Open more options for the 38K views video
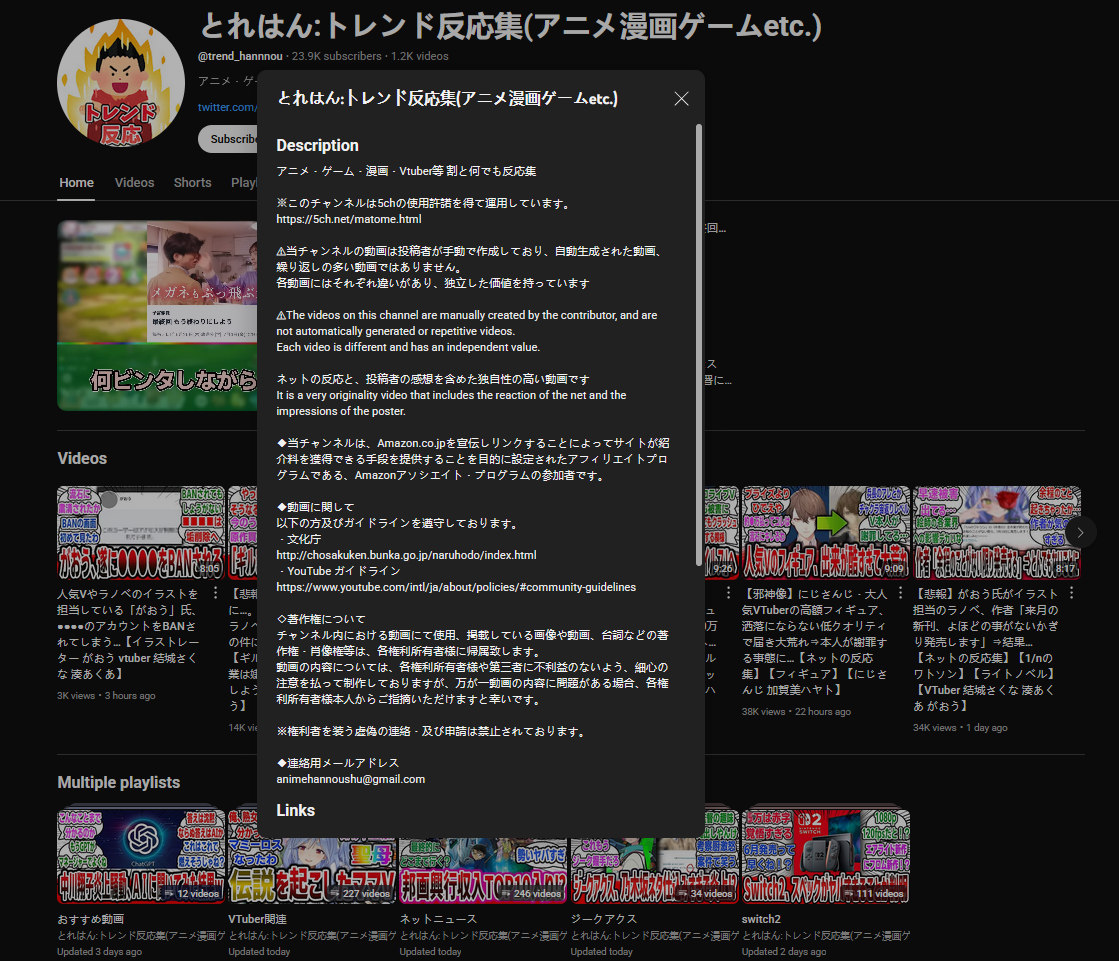The width and height of the screenshot is (1119, 961). pos(900,593)
